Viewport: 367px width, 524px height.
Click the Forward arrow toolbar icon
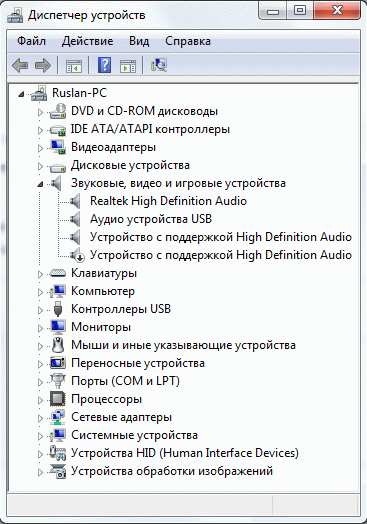(x=43, y=65)
